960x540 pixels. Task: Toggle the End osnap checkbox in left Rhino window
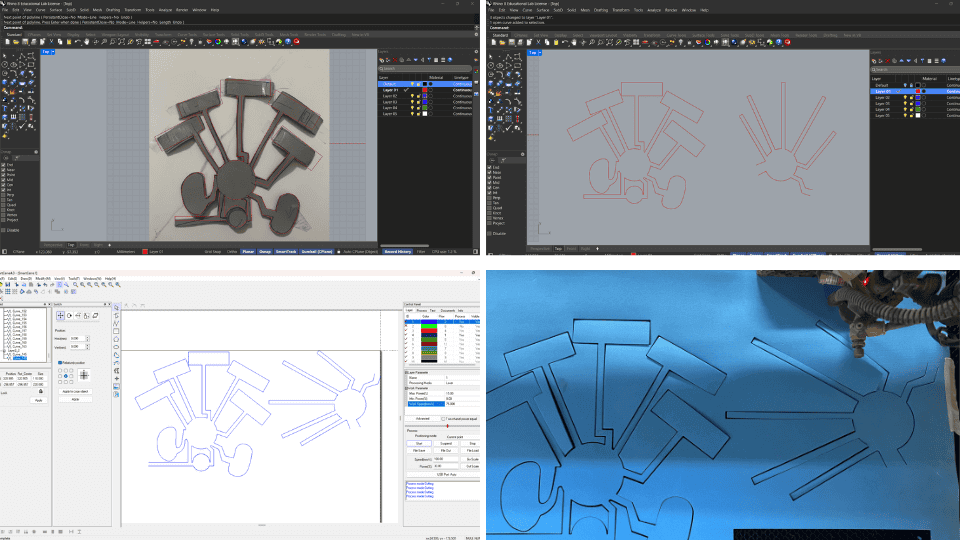coord(4,164)
